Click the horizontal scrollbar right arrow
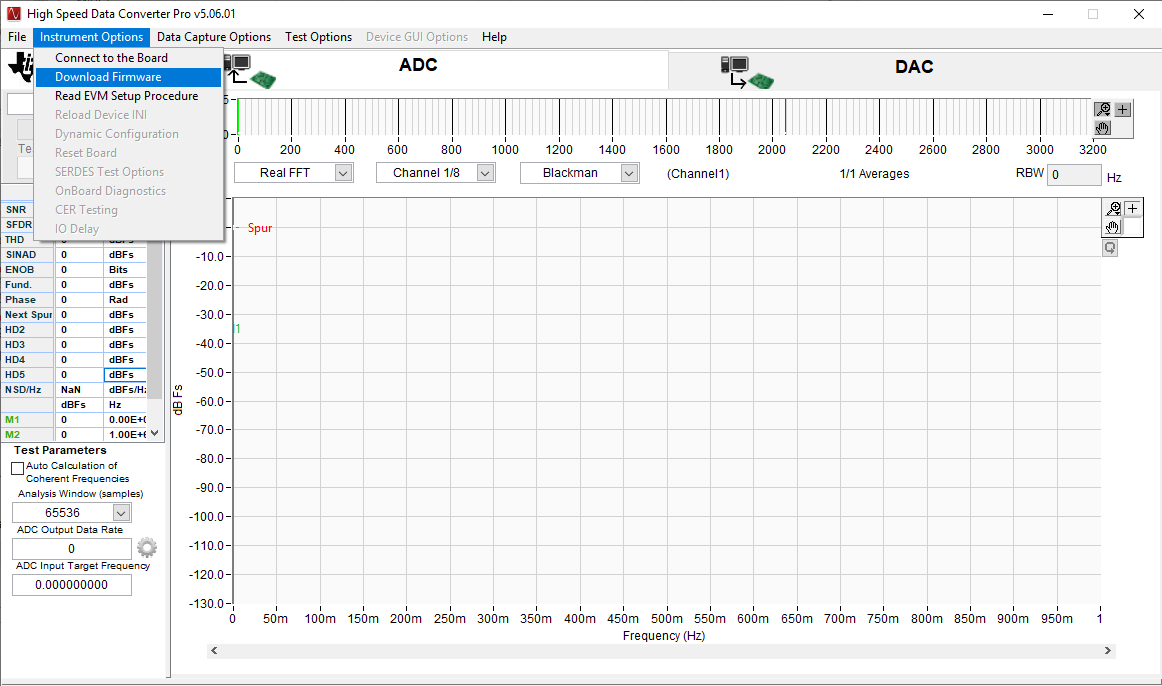This screenshot has height=686, width=1162. pos(1108,650)
